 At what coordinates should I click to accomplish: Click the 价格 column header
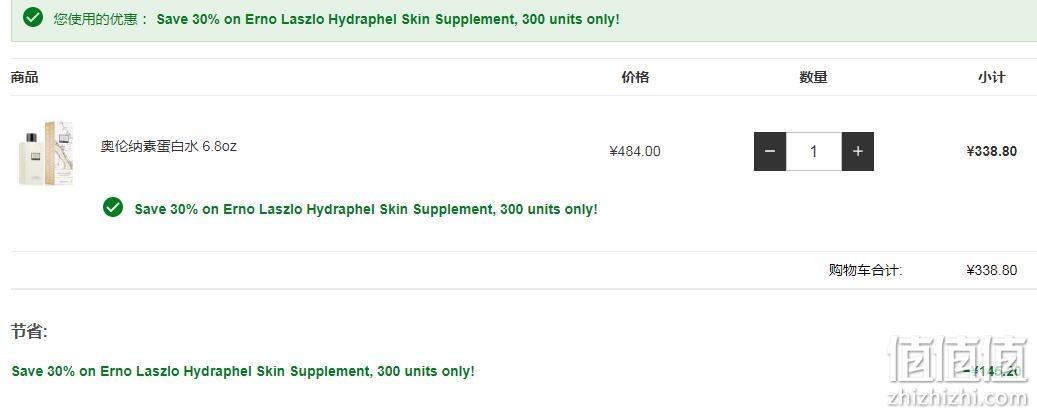point(635,77)
